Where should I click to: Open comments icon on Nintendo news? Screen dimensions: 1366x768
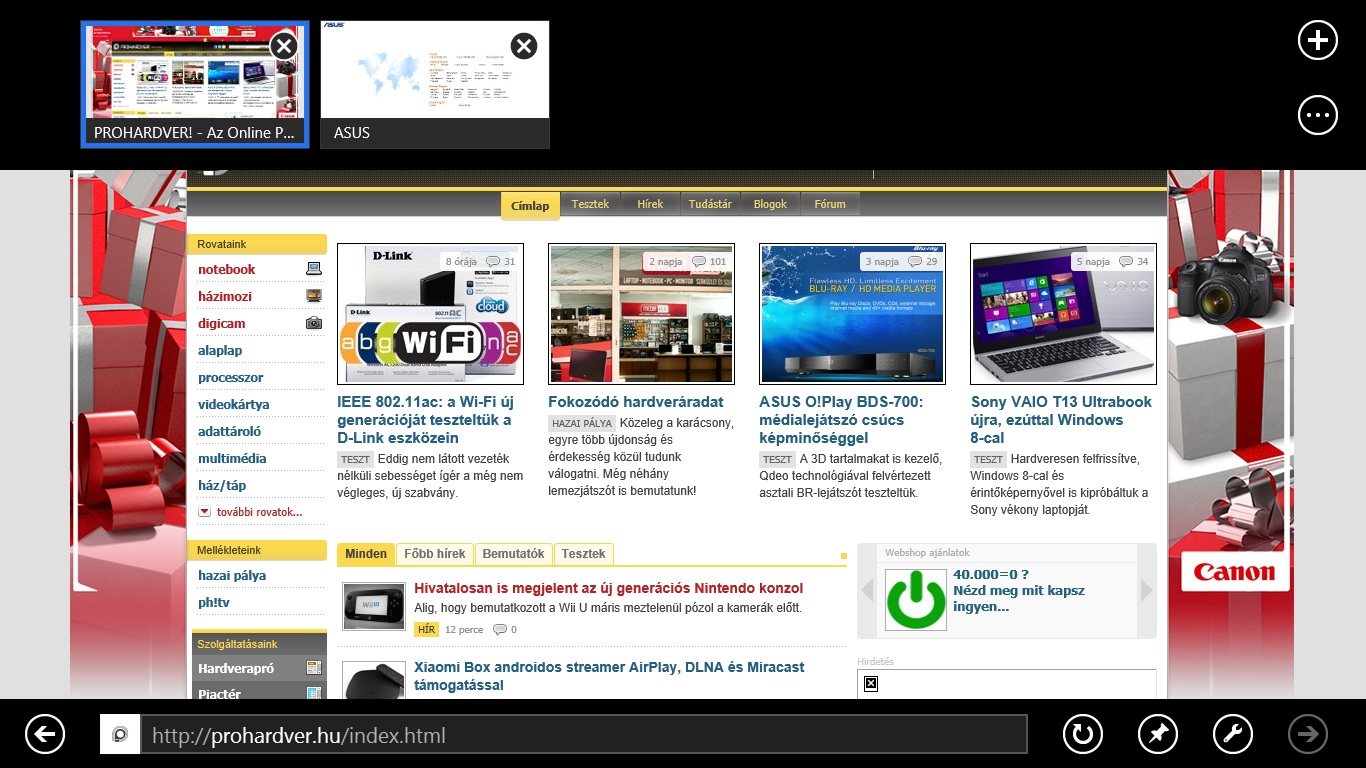500,630
